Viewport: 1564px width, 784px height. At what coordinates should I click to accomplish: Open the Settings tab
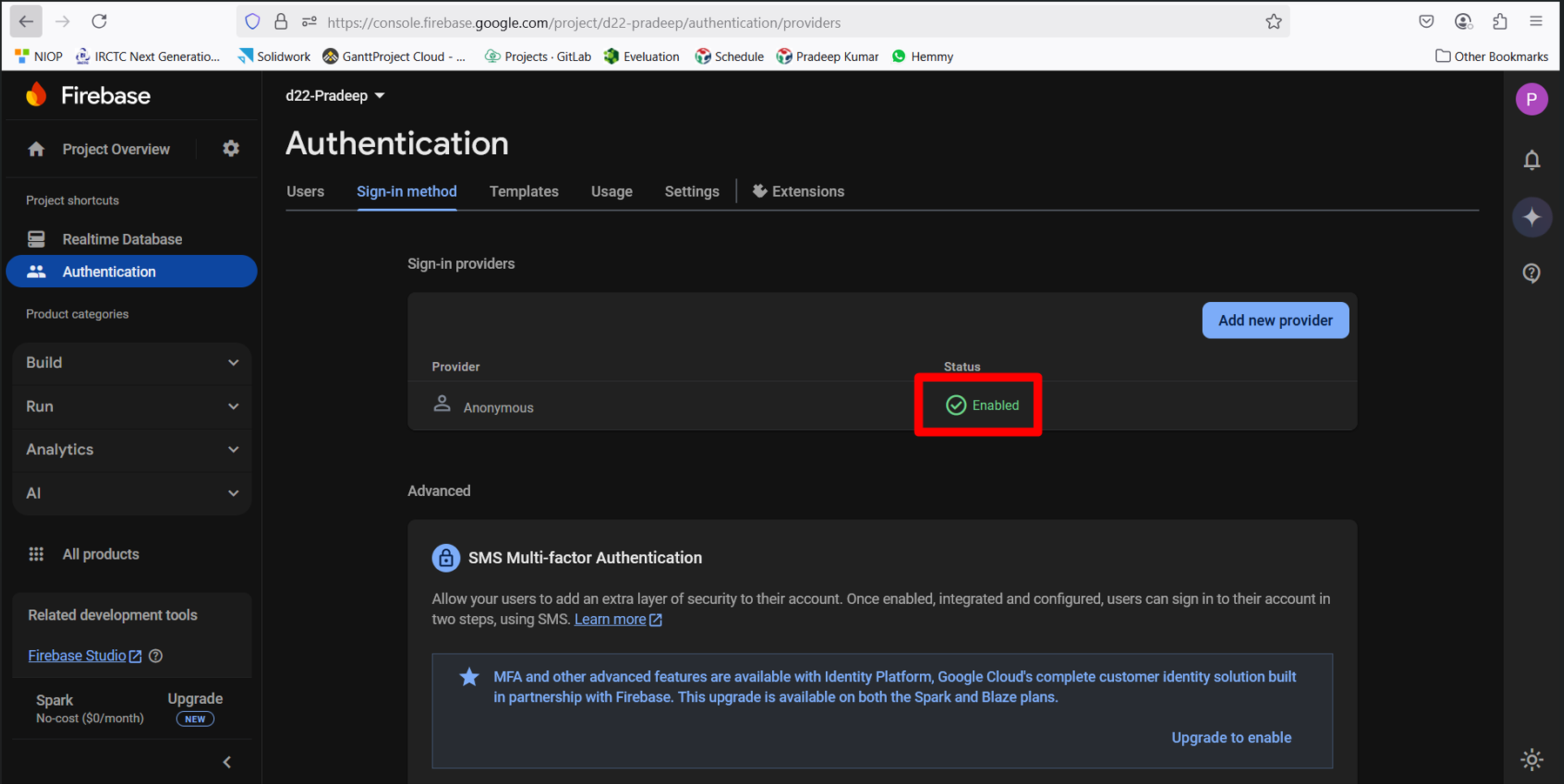click(x=692, y=191)
